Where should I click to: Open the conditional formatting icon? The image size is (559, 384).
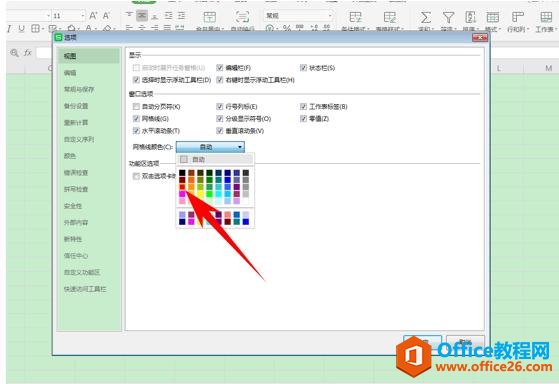pyautogui.click(x=355, y=17)
